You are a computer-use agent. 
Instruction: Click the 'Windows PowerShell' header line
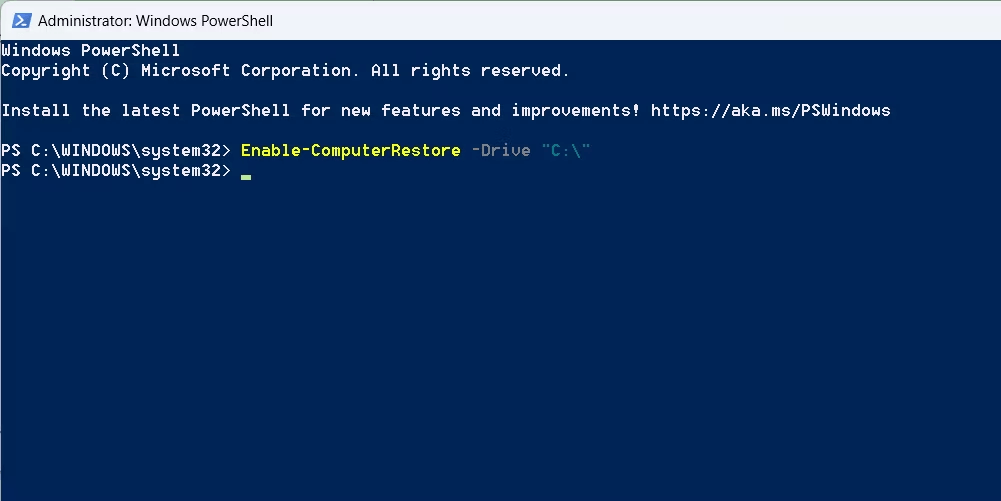coord(91,50)
